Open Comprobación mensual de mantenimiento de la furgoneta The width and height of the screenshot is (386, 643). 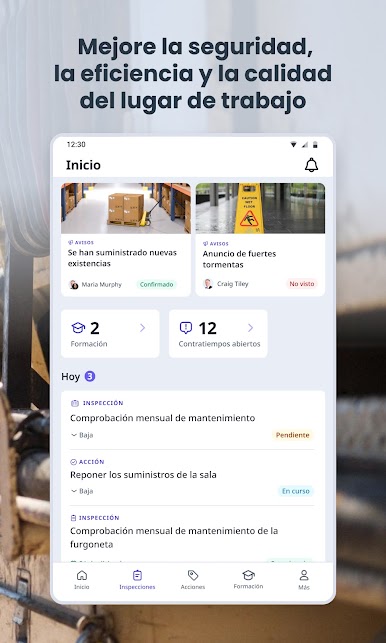[174, 538]
